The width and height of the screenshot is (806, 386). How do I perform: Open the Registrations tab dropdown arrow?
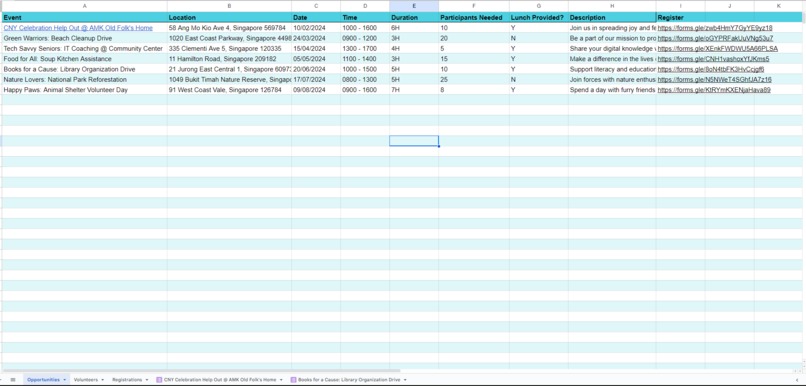point(146,380)
